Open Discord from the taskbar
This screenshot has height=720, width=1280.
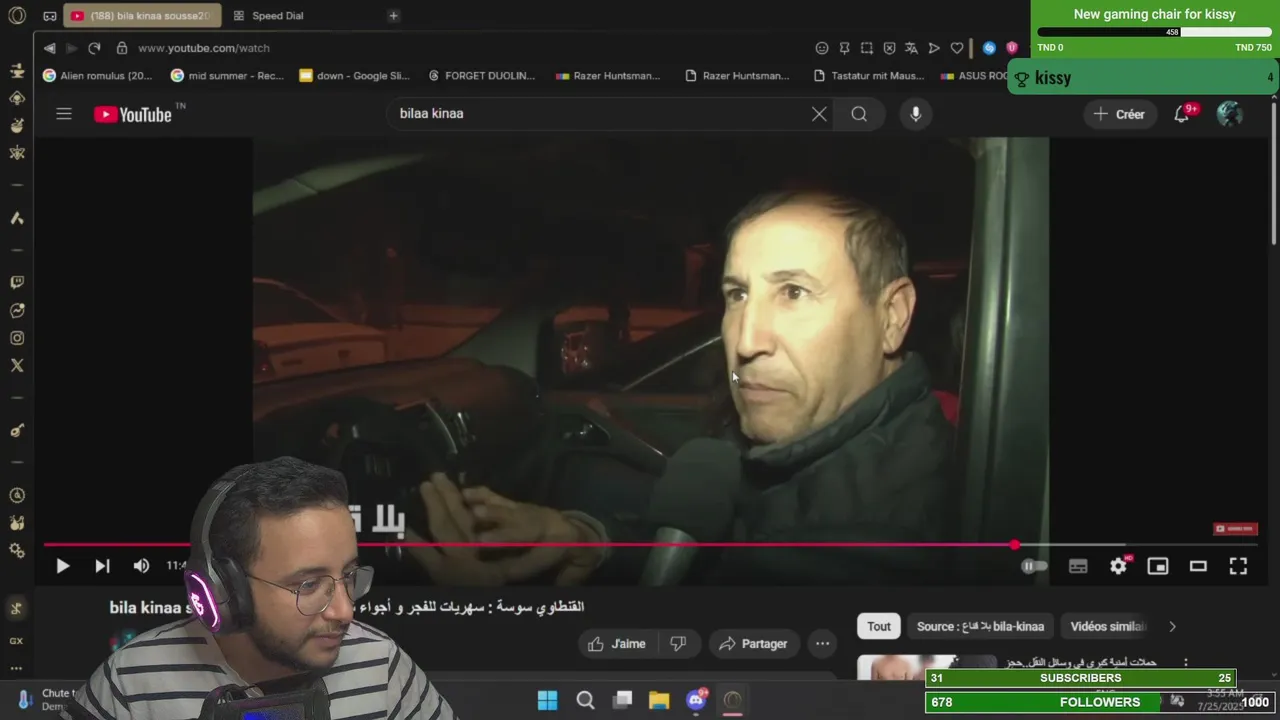pyautogui.click(x=696, y=700)
